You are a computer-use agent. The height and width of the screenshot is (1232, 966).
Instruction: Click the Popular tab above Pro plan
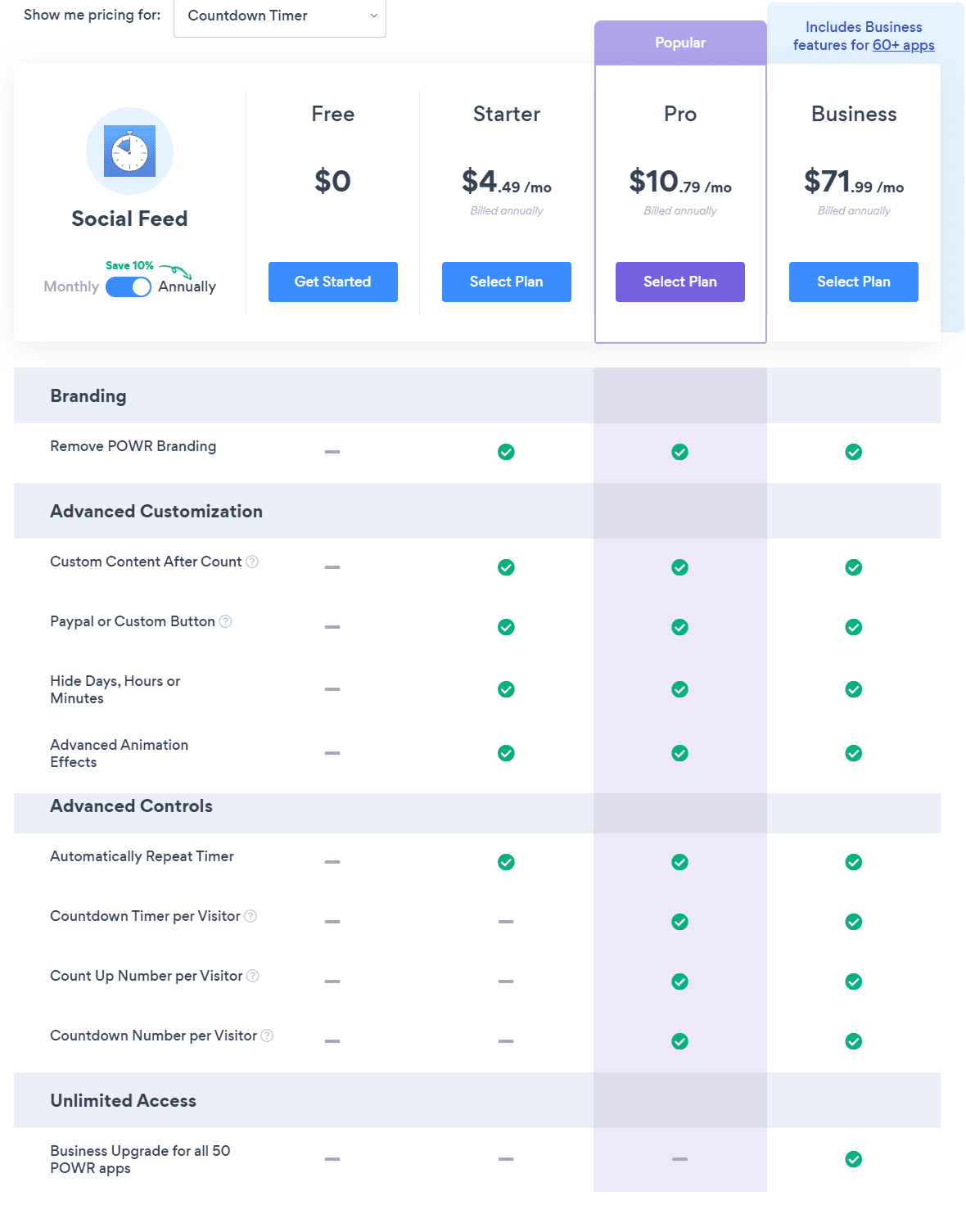680,43
